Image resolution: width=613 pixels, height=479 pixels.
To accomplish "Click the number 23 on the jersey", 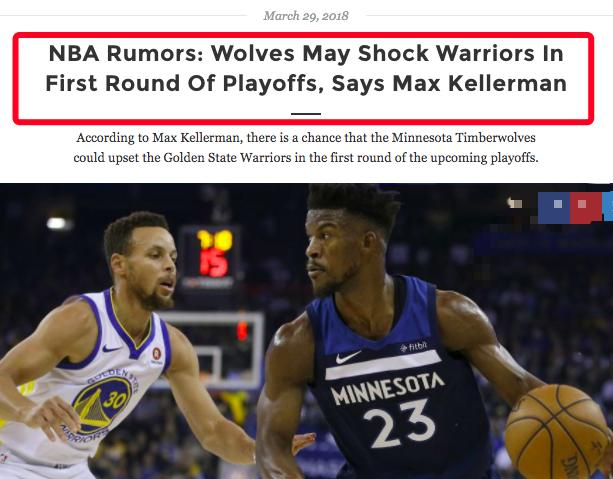I will click(399, 424).
